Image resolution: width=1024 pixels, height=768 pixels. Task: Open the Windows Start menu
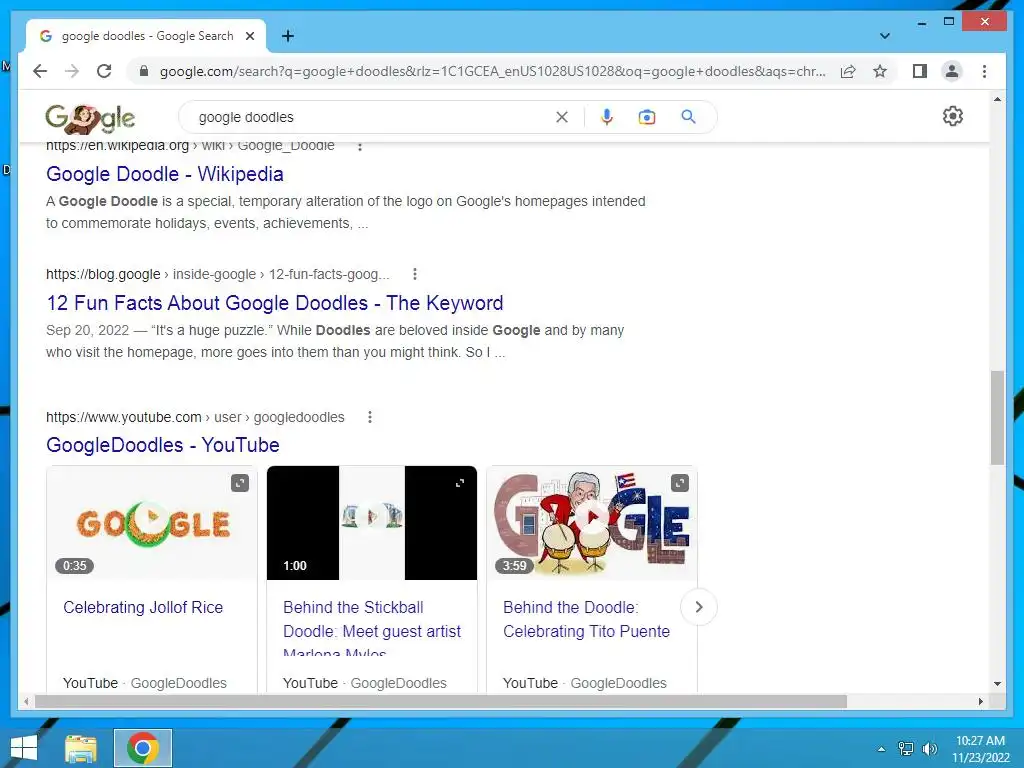click(24, 748)
